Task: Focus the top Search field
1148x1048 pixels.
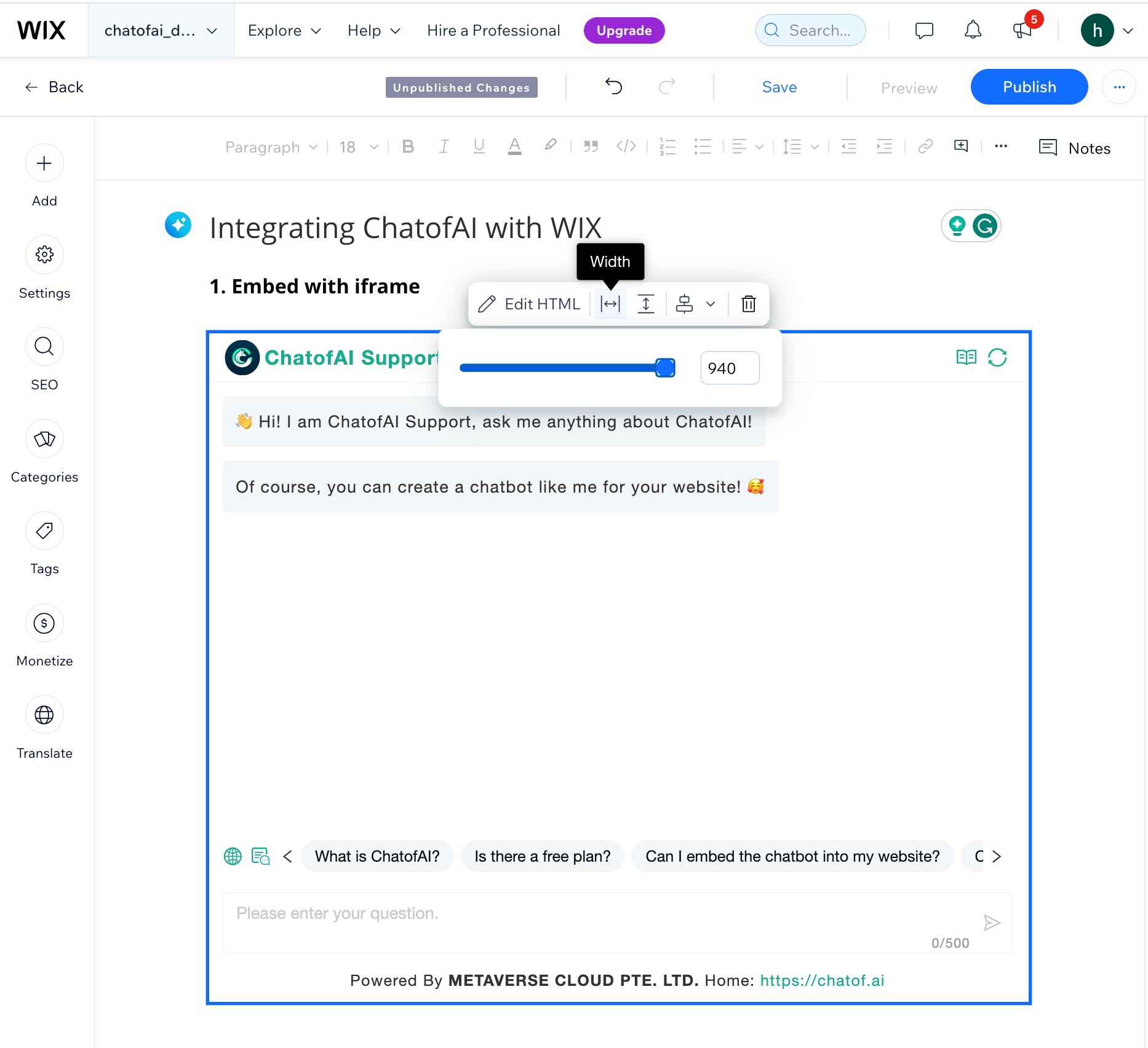Action: [x=810, y=30]
